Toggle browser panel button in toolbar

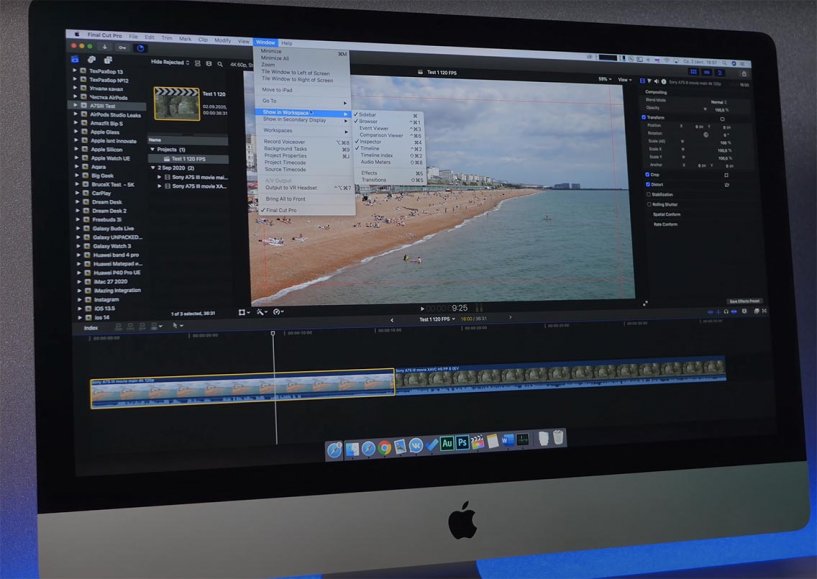(694, 71)
